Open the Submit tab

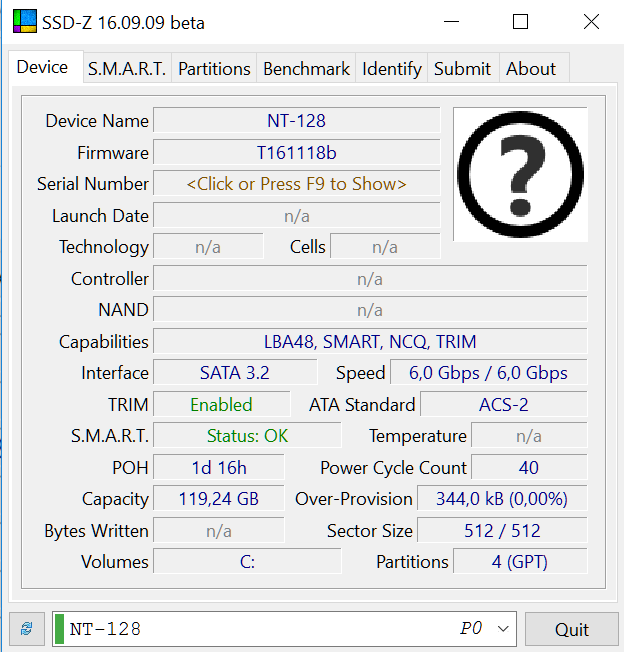coord(462,69)
